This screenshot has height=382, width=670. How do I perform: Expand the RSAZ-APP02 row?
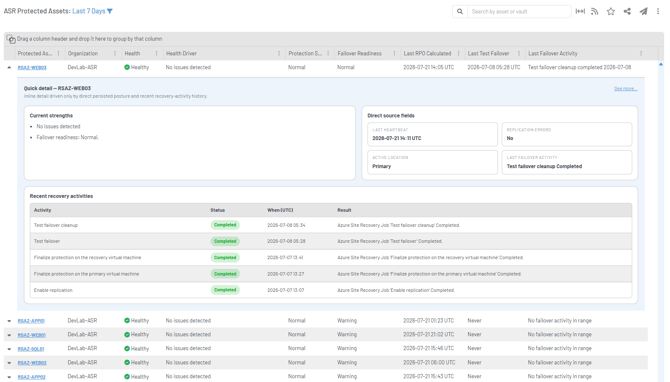pyautogui.click(x=9, y=377)
